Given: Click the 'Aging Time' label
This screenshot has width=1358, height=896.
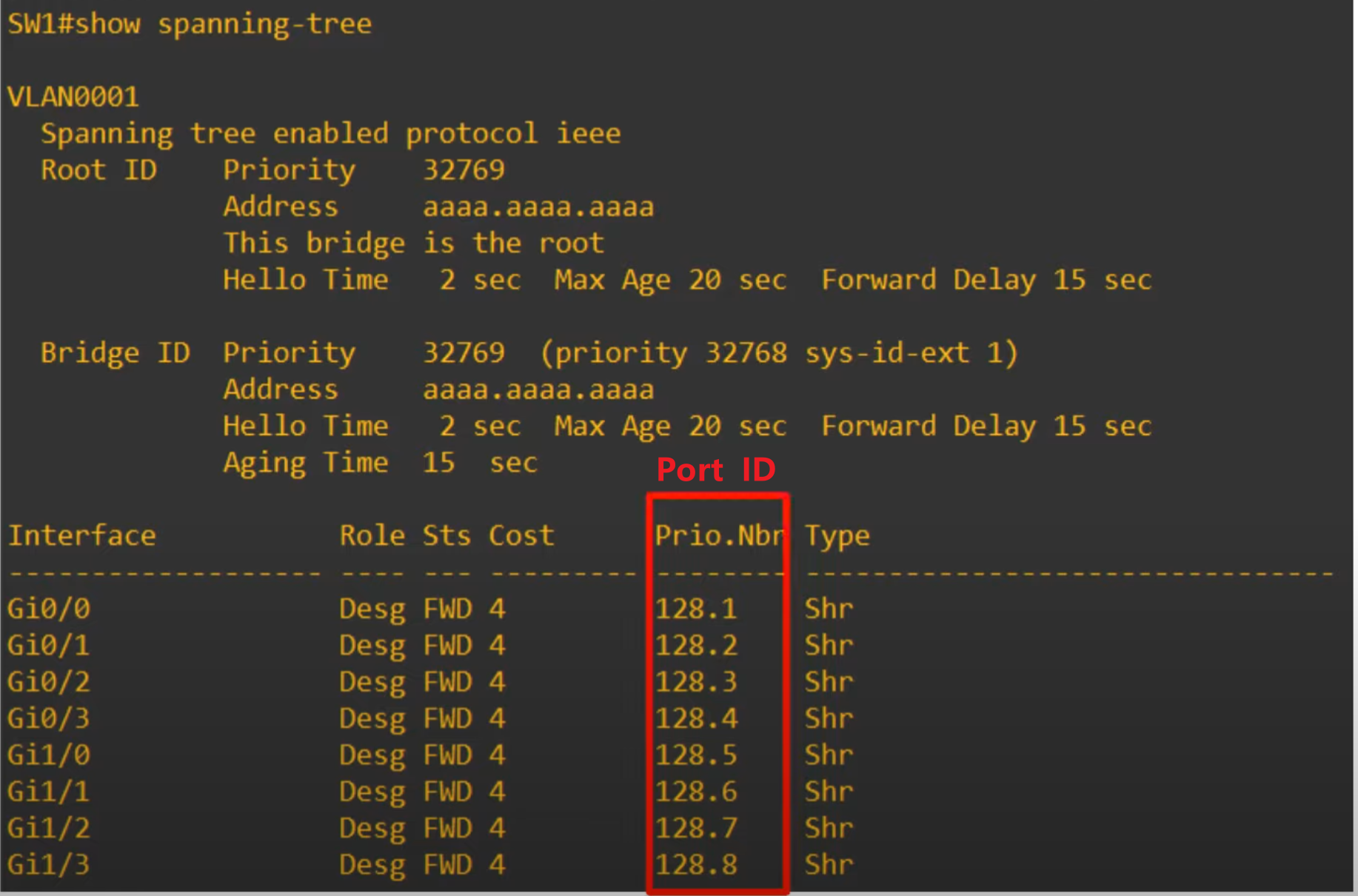Looking at the screenshot, I should tap(306, 464).
